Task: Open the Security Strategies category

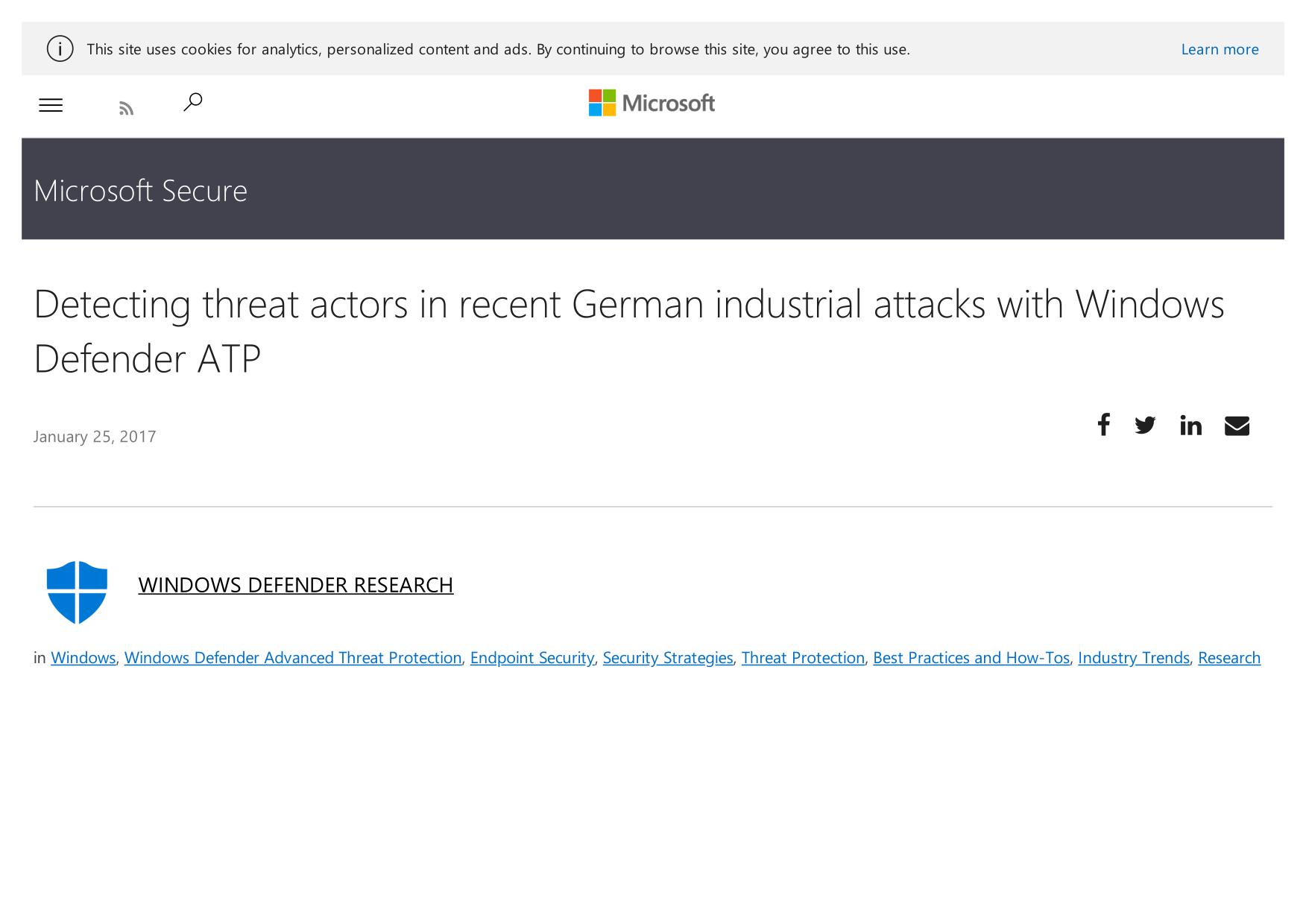Action: click(668, 658)
